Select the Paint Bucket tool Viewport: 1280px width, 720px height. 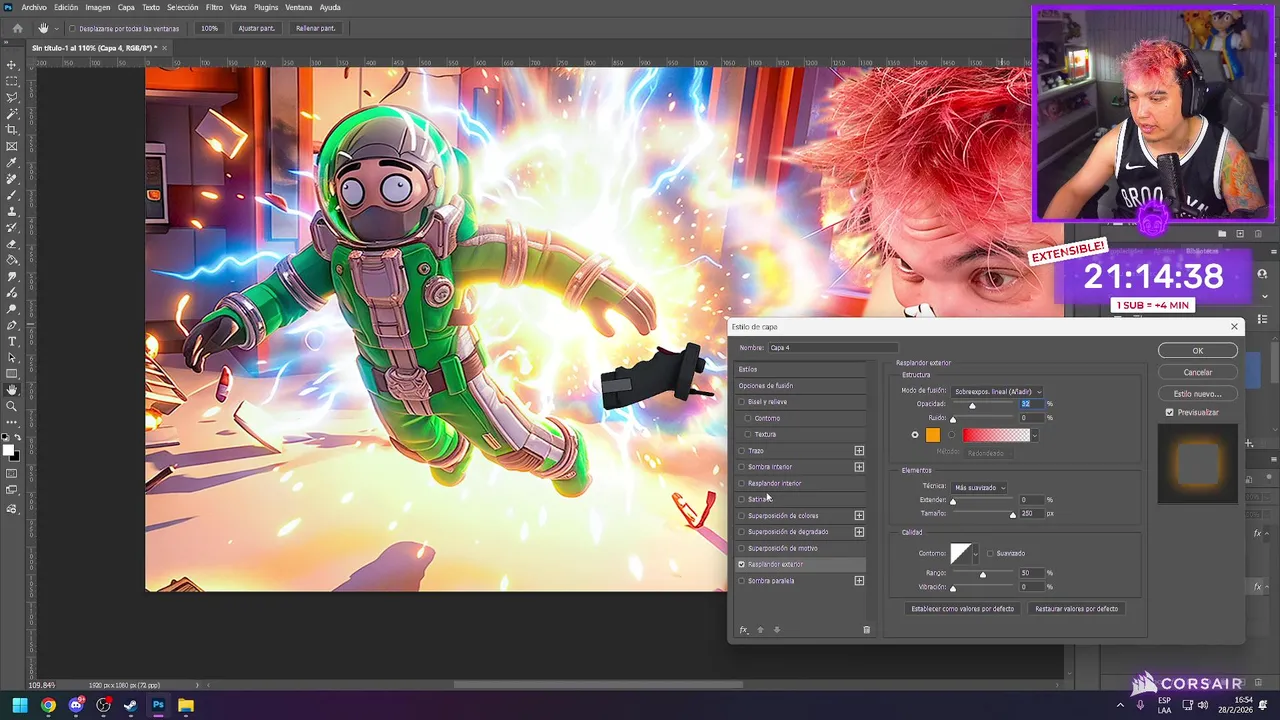point(12,260)
